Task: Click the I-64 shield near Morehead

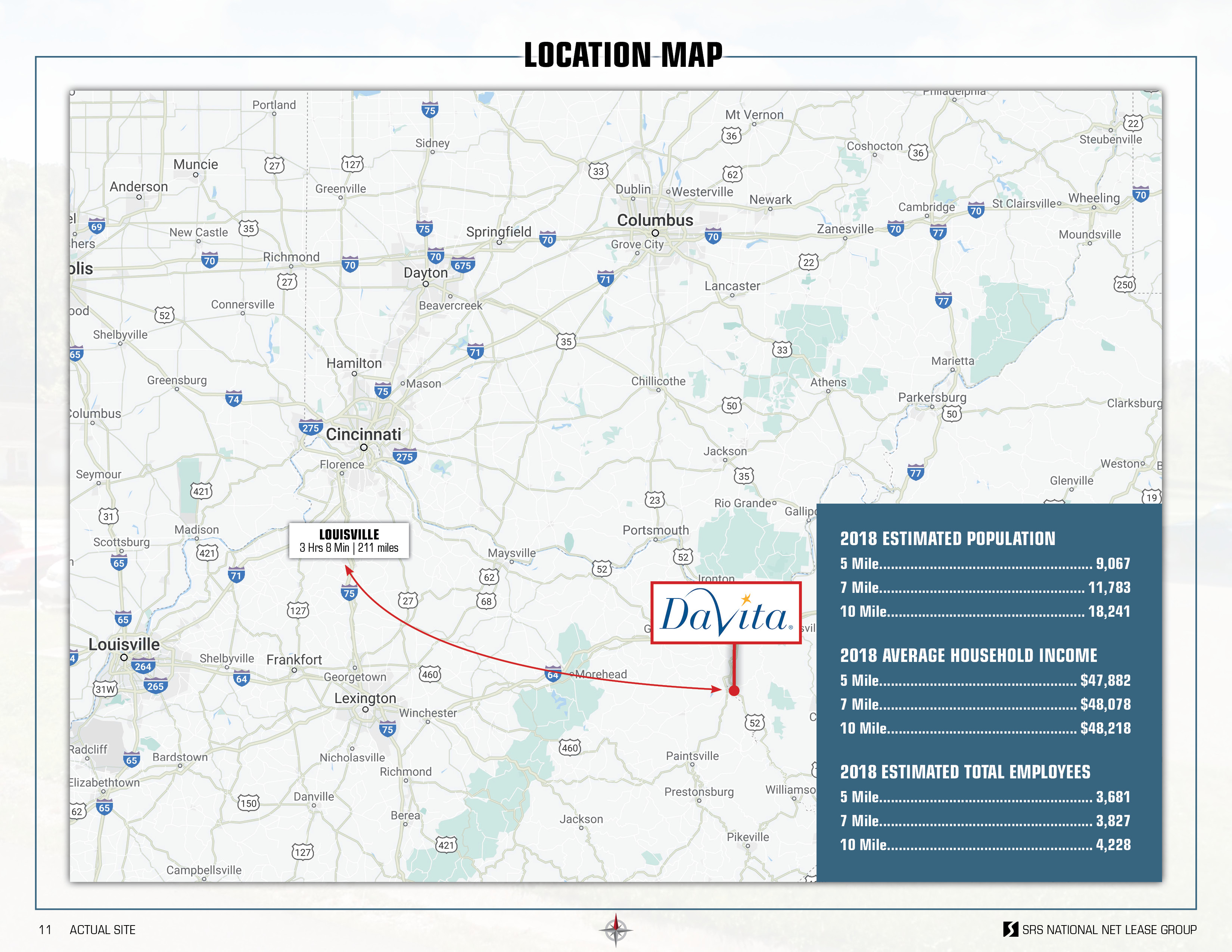Action: pos(553,675)
